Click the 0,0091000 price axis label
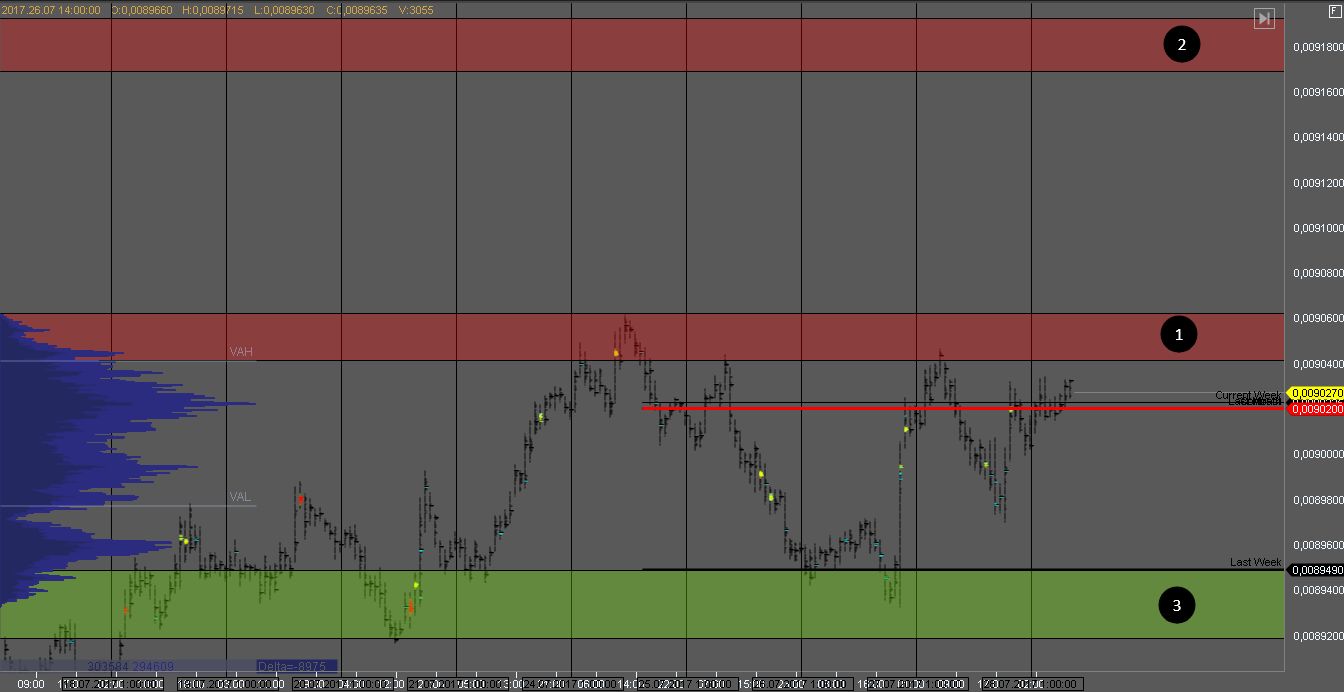Viewport: 1344px width, 692px height. 1315,228
